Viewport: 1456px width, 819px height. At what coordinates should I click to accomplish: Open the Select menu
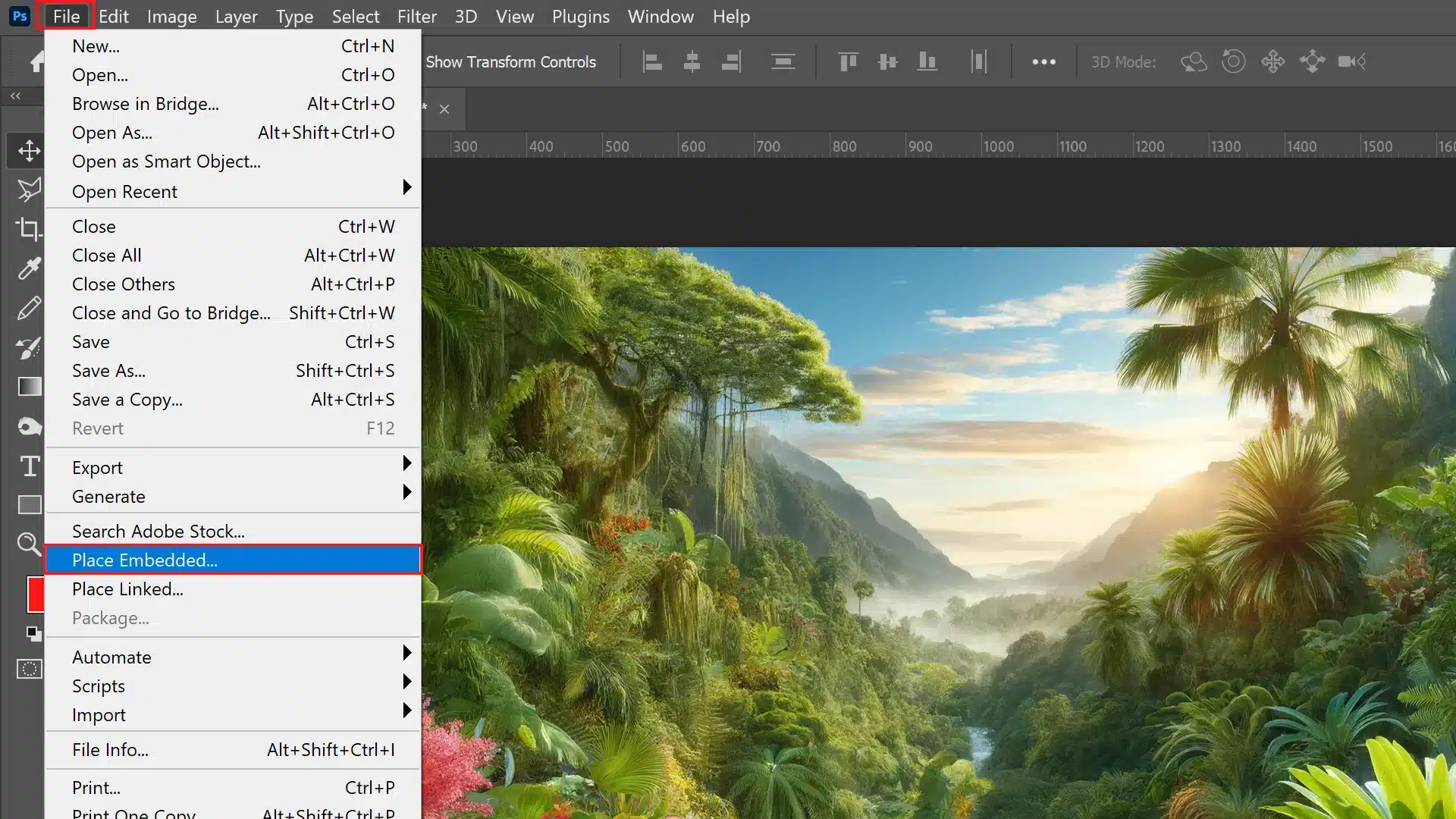point(356,16)
